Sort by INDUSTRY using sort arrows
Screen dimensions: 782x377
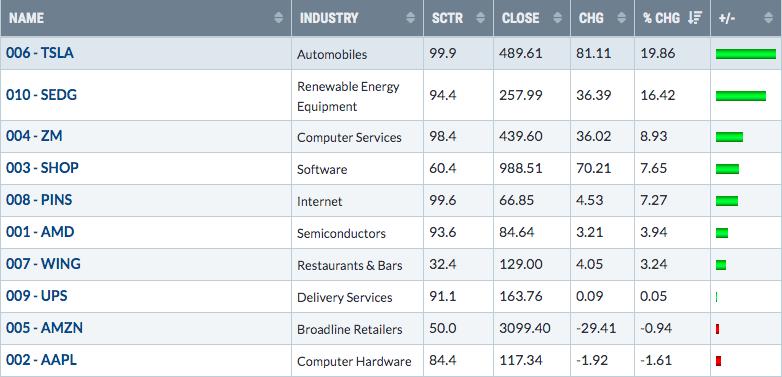(x=410, y=18)
